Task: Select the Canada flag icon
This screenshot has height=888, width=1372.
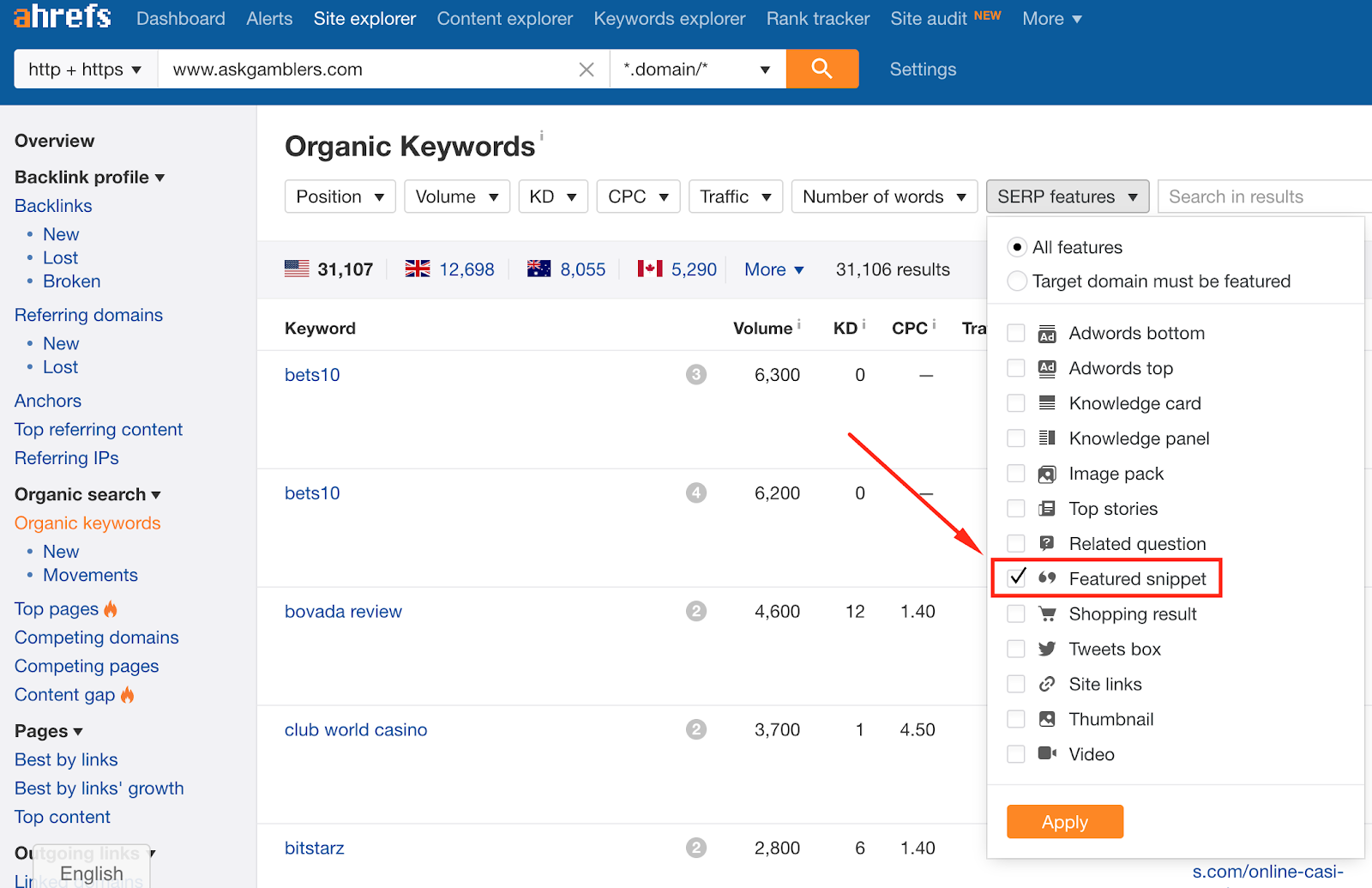Action: click(x=650, y=269)
